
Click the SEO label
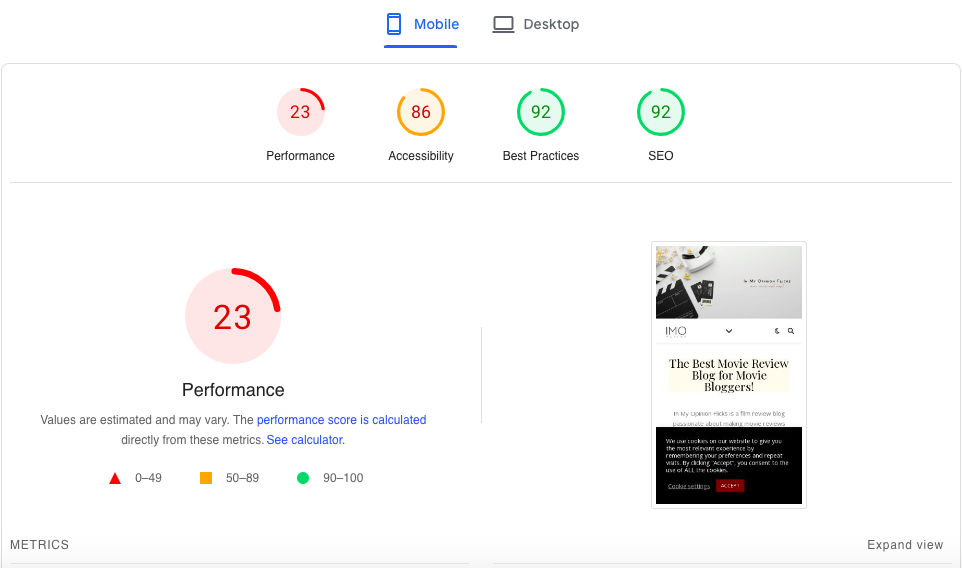point(661,156)
